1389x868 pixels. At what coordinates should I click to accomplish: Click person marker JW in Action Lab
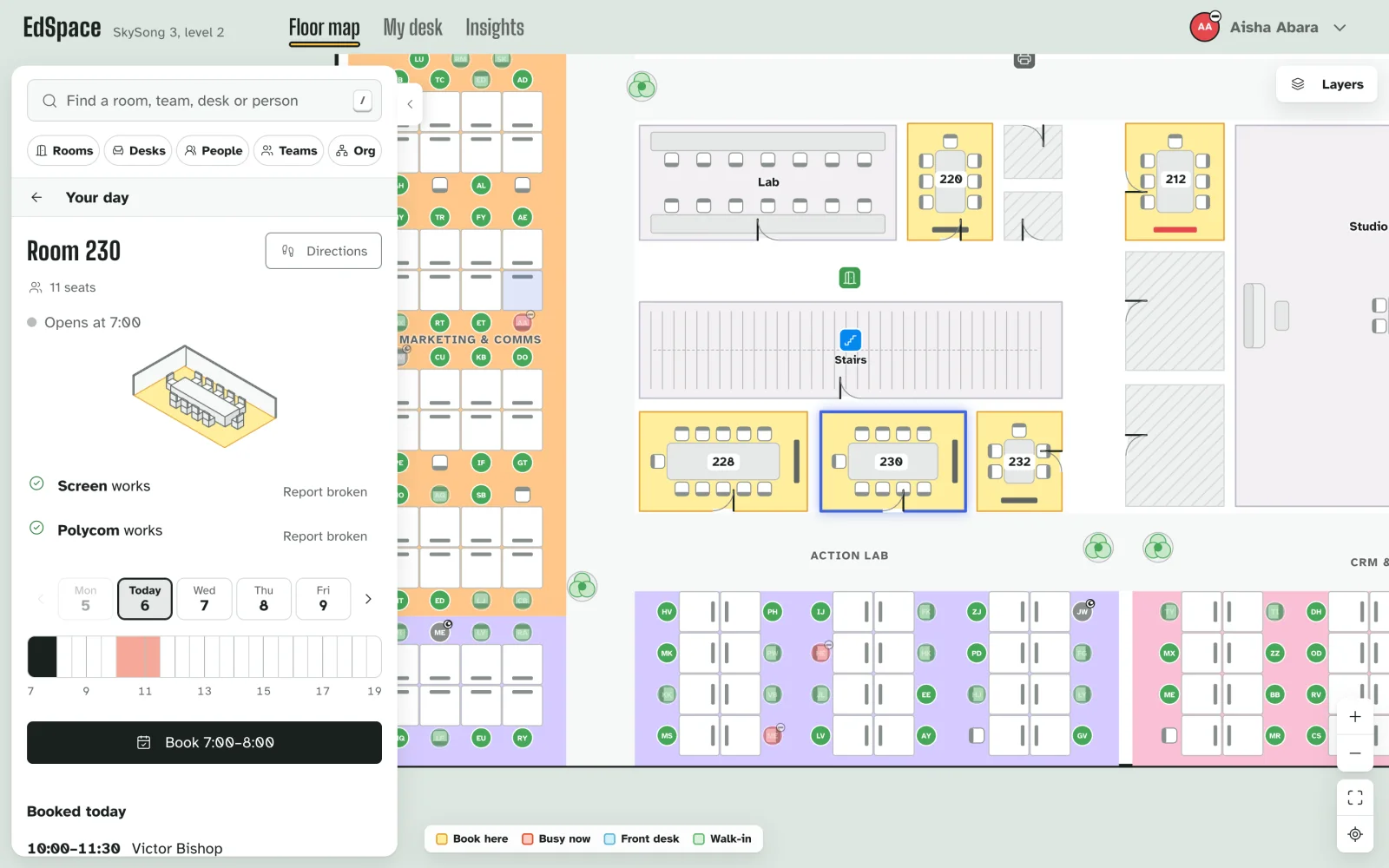point(1083,612)
